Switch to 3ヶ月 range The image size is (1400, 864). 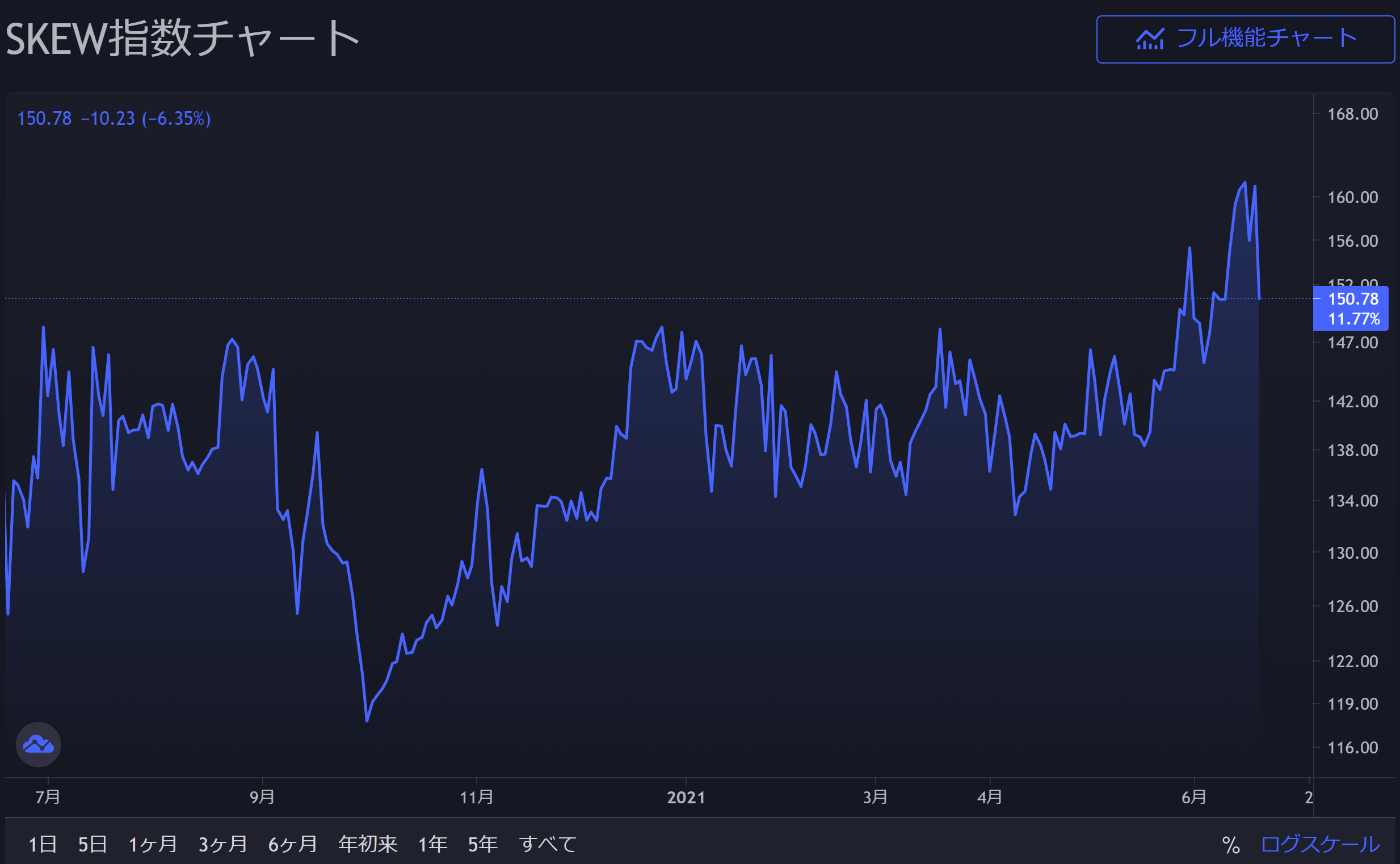[x=223, y=844]
